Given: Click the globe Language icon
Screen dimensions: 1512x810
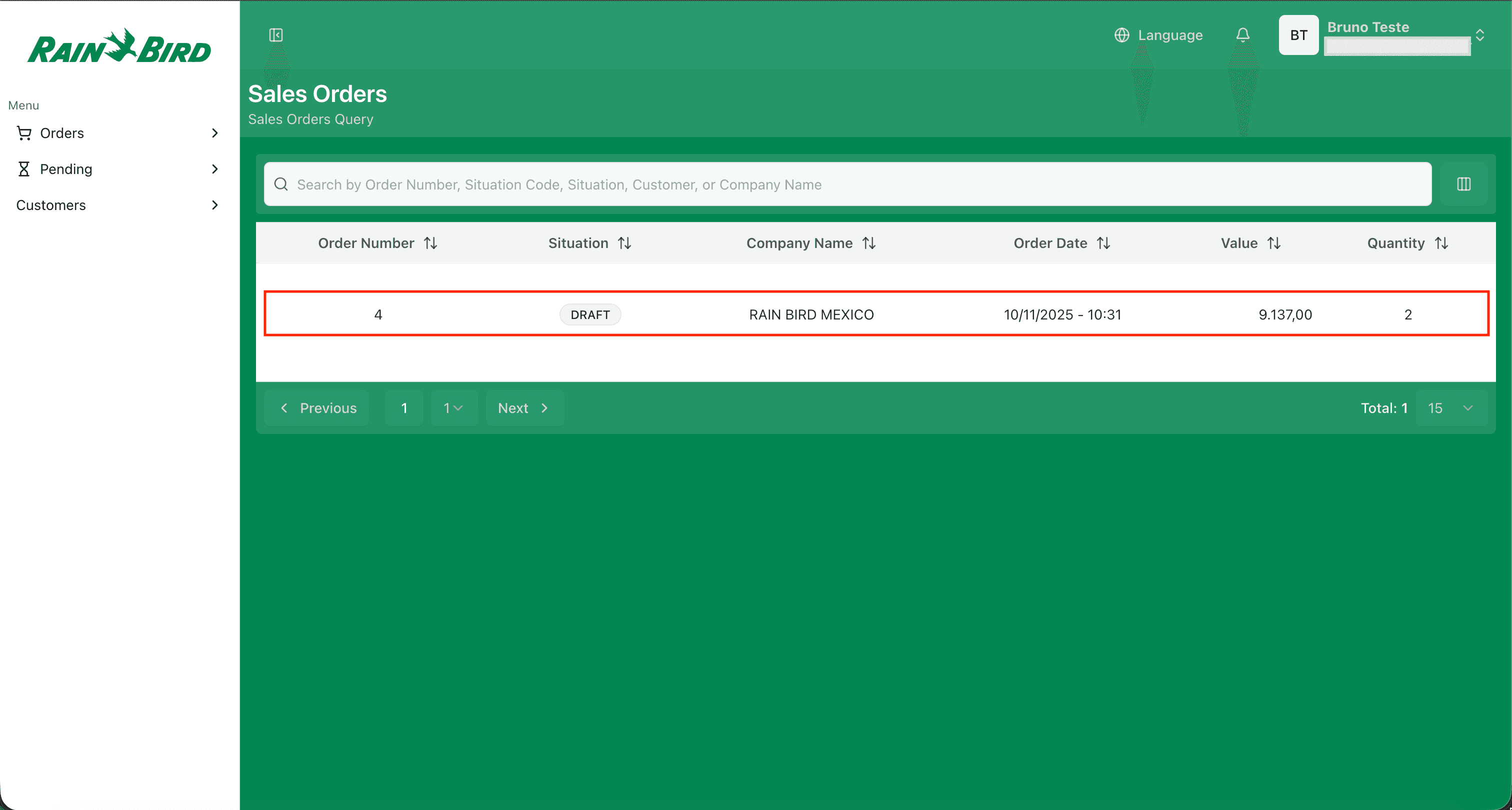Looking at the screenshot, I should pos(1121,35).
